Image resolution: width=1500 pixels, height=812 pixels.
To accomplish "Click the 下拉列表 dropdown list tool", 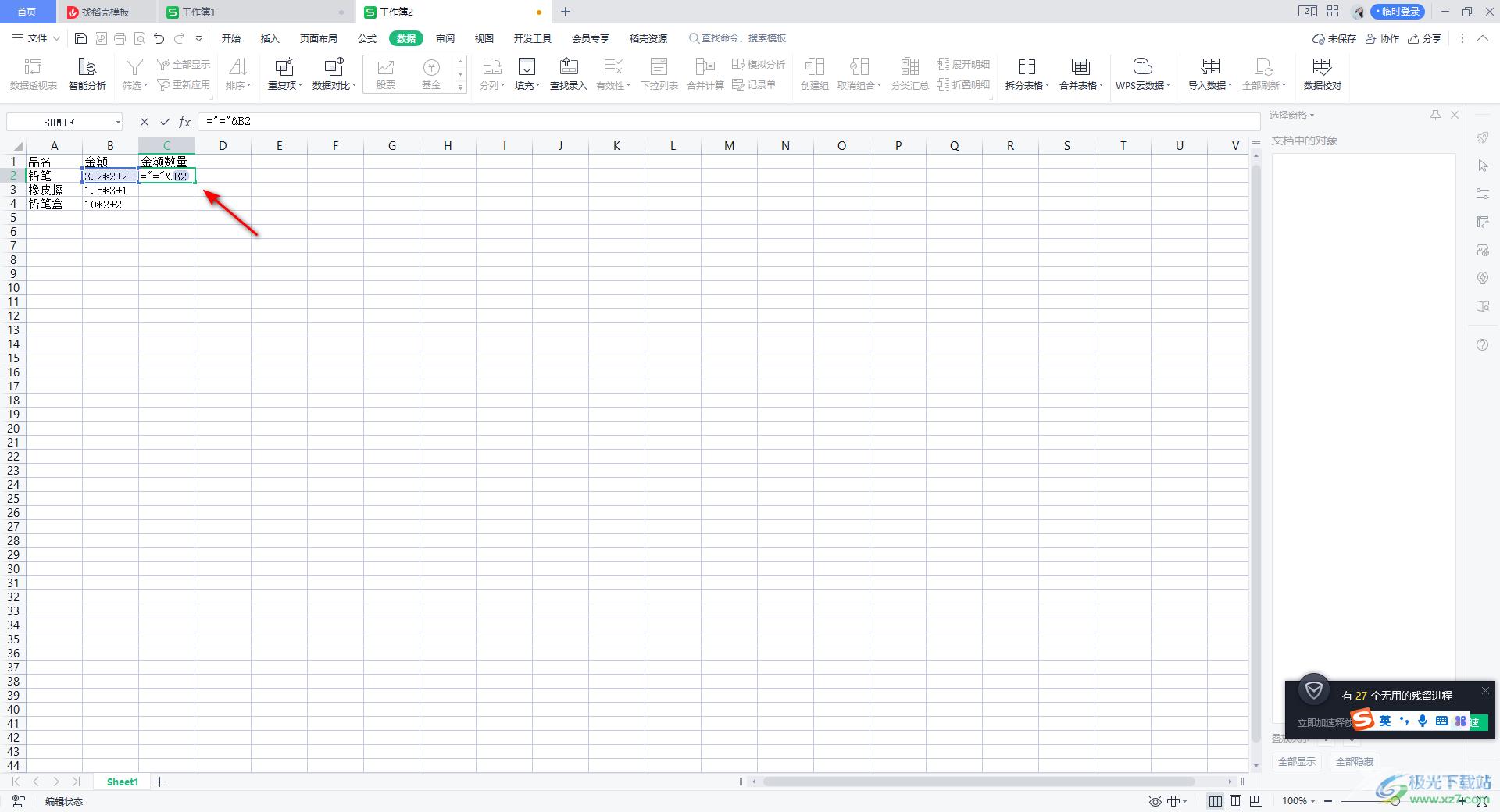I will pos(659,74).
